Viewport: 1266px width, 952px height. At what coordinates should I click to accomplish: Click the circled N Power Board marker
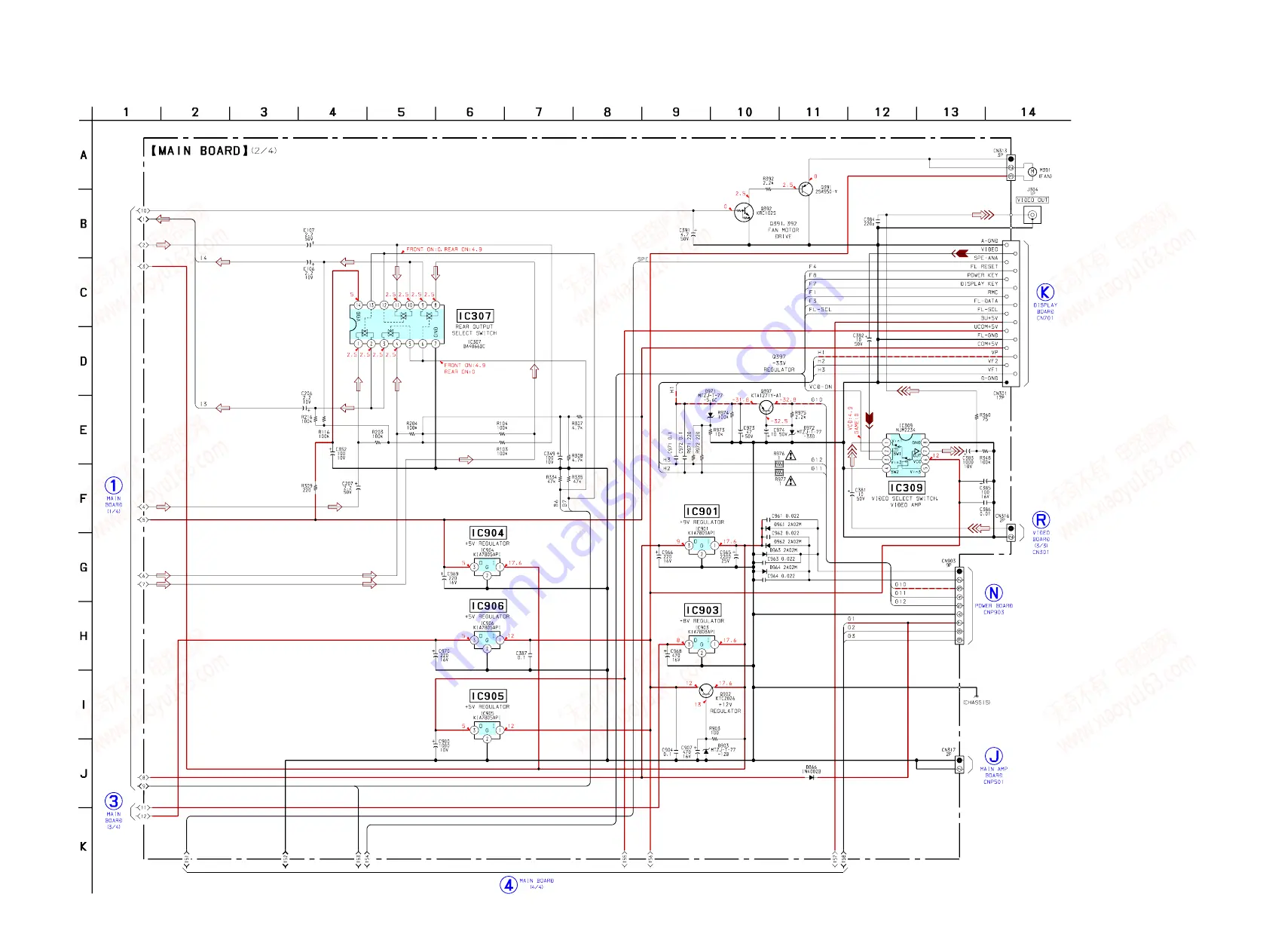pyautogui.click(x=994, y=593)
